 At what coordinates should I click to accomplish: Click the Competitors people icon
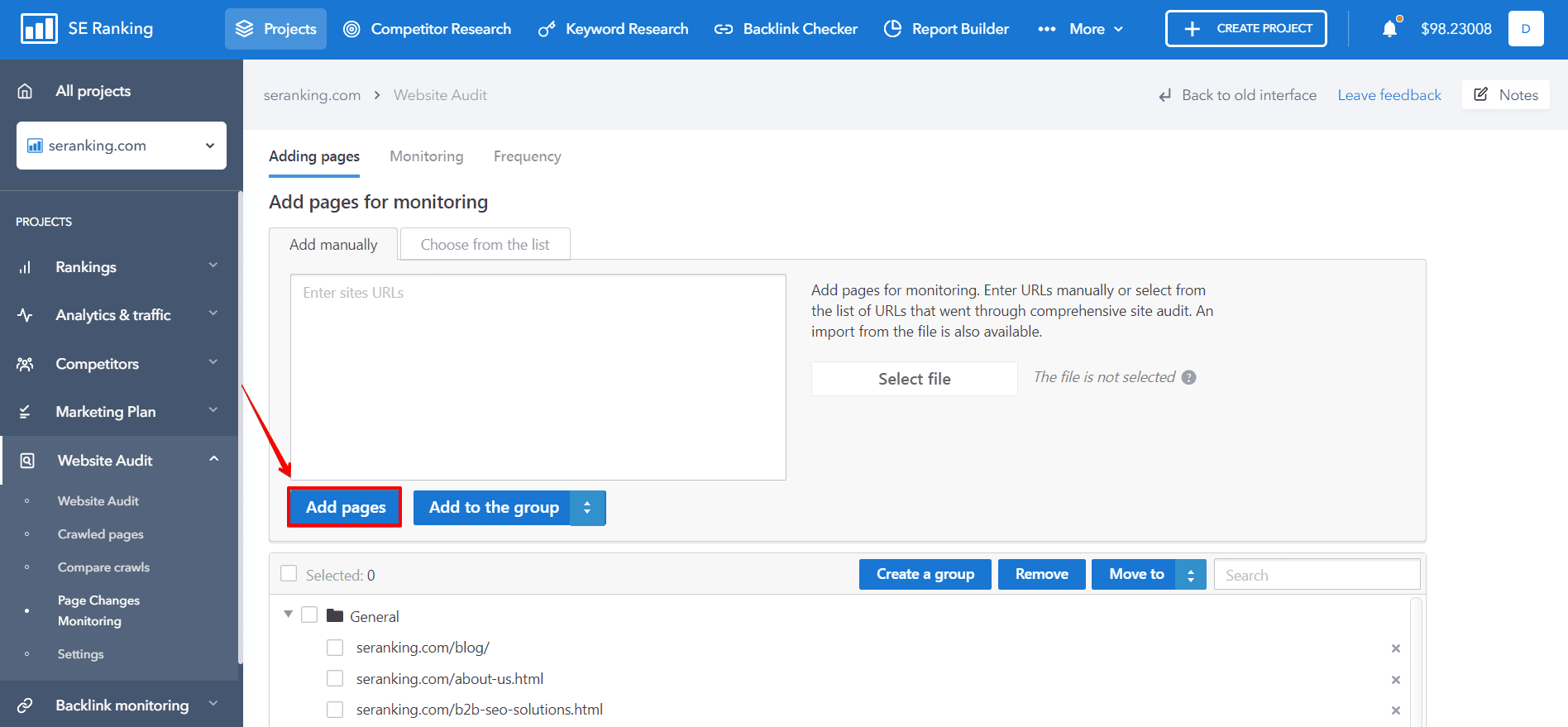(25, 364)
